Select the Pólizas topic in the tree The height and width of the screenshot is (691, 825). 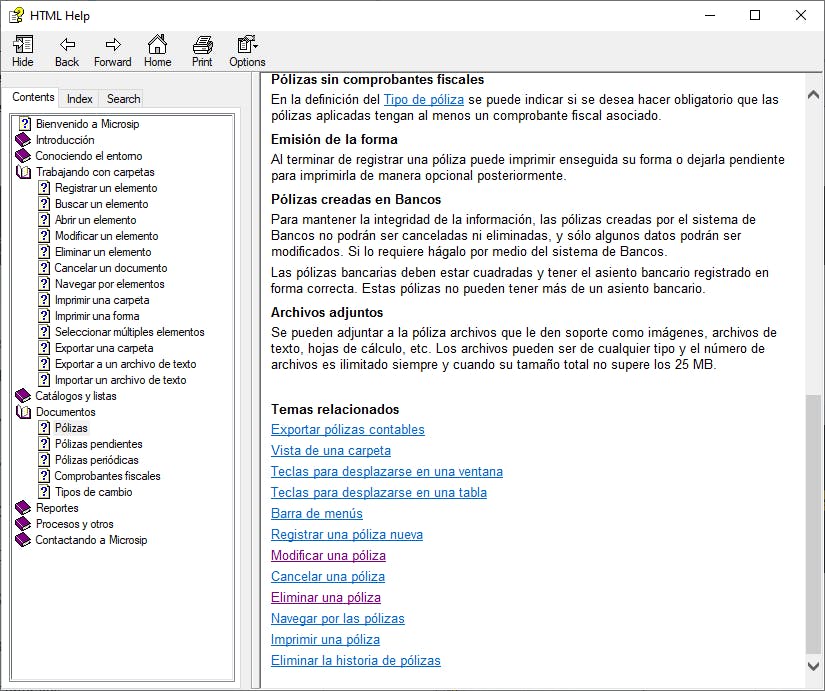click(x=71, y=428)
